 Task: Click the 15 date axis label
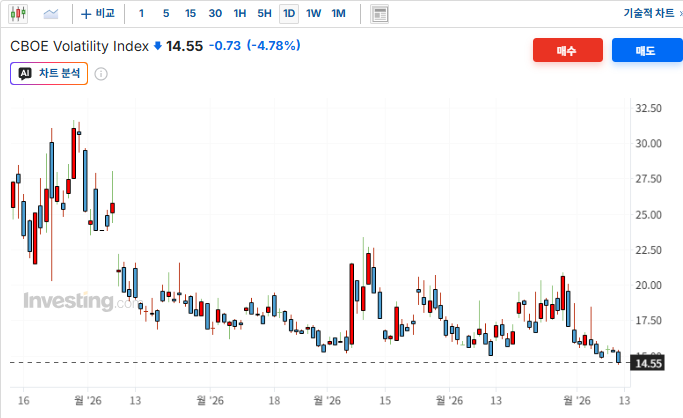coord(385,400)
